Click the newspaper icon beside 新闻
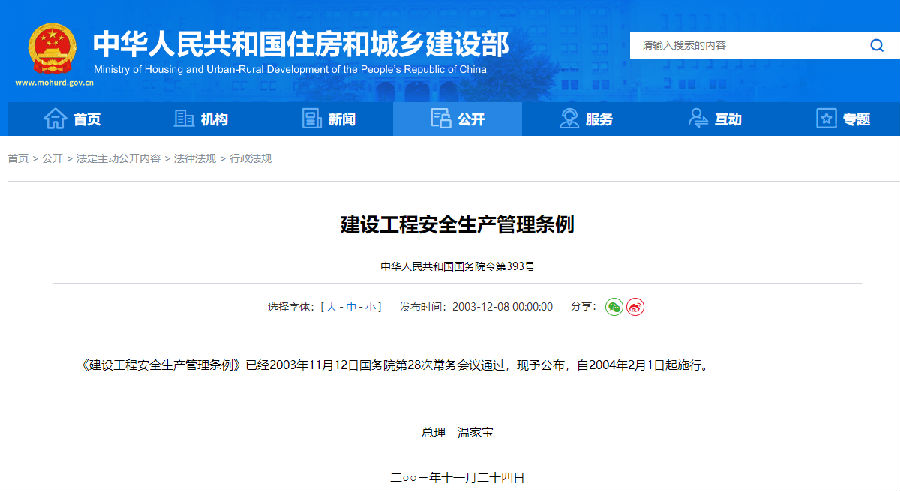Screen dimensions: 900x491 [x=312, y=119]
